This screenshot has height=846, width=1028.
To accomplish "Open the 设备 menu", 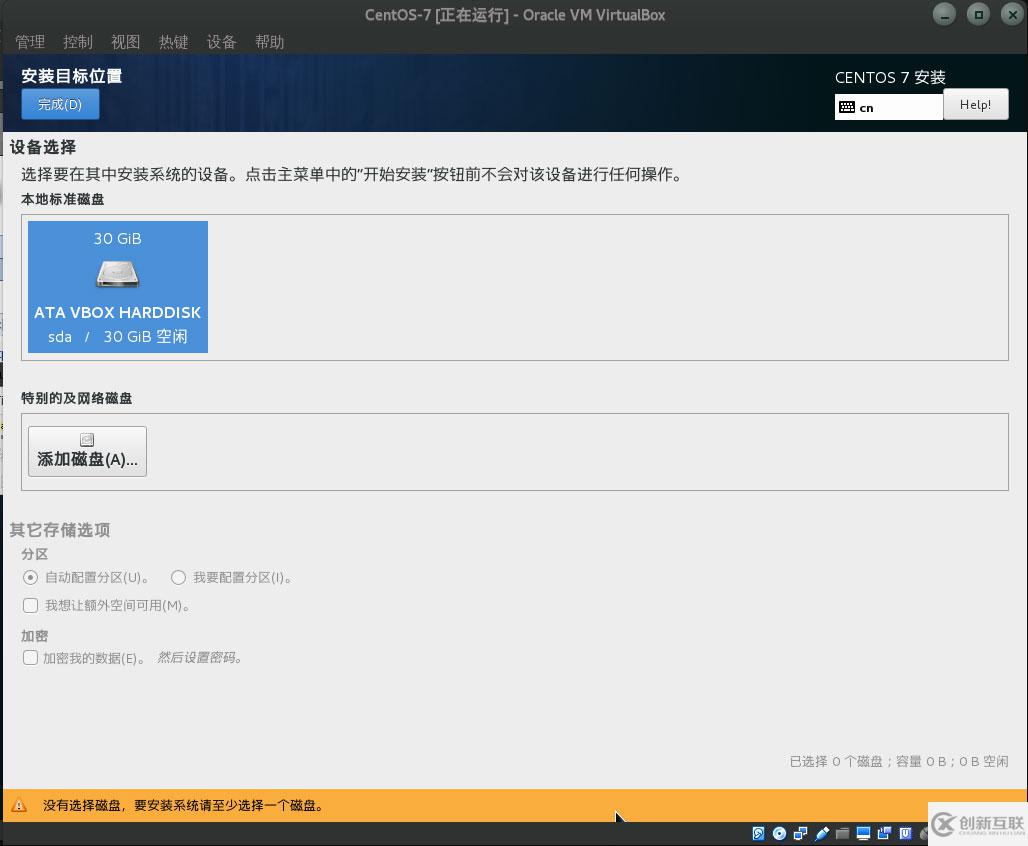I will pyautogui.click(x=222, y=42).
